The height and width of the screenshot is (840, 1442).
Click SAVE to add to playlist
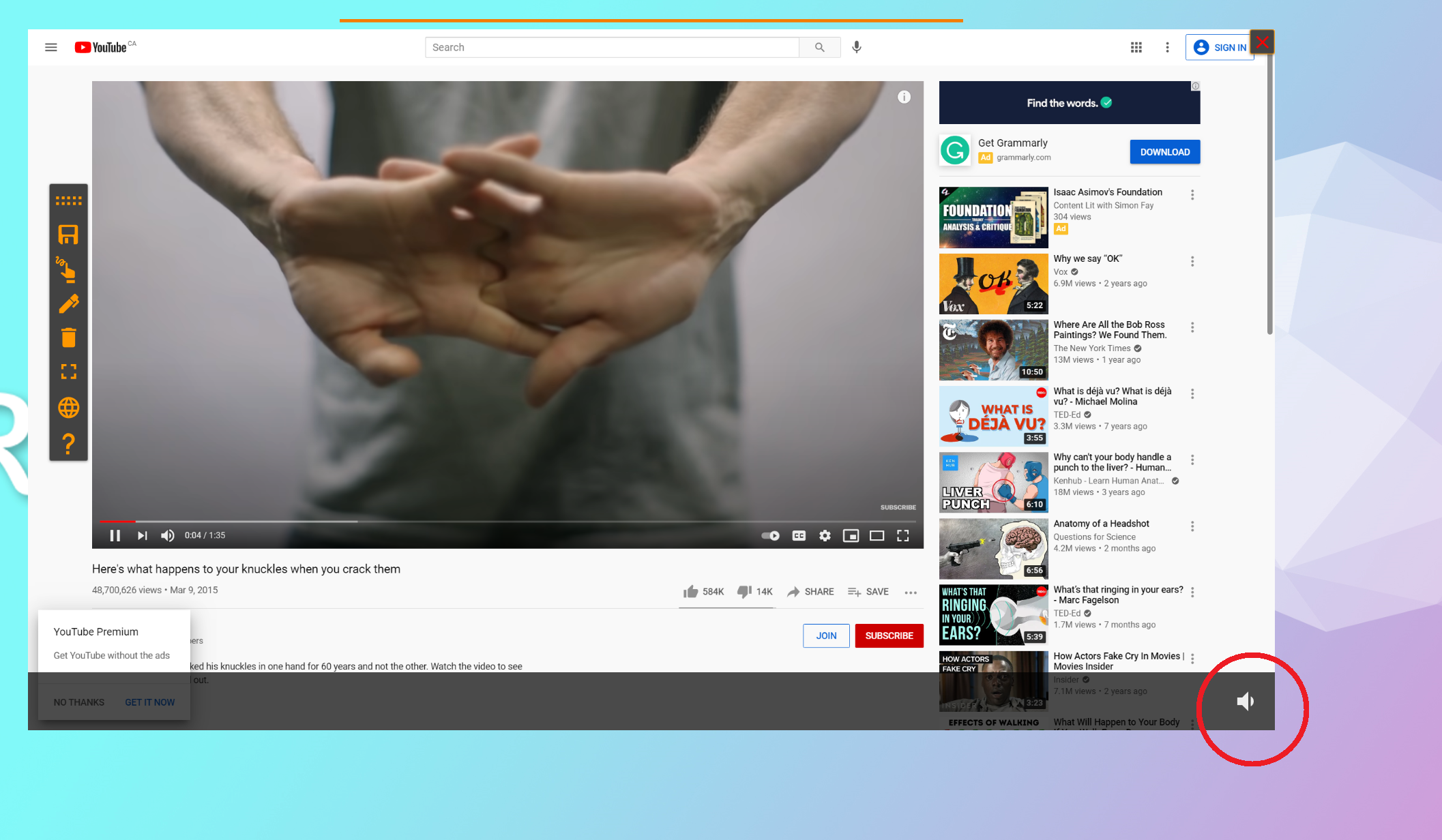[868, 591]
